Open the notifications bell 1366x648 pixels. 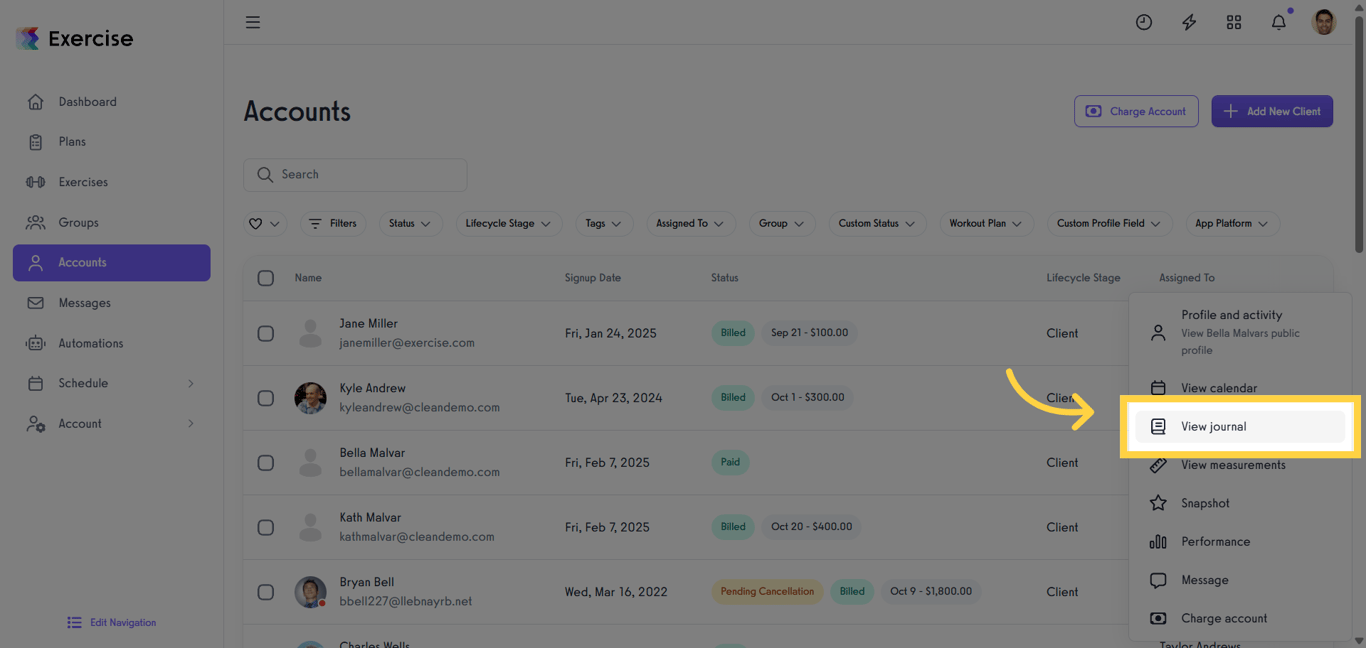coord(1278,21)
